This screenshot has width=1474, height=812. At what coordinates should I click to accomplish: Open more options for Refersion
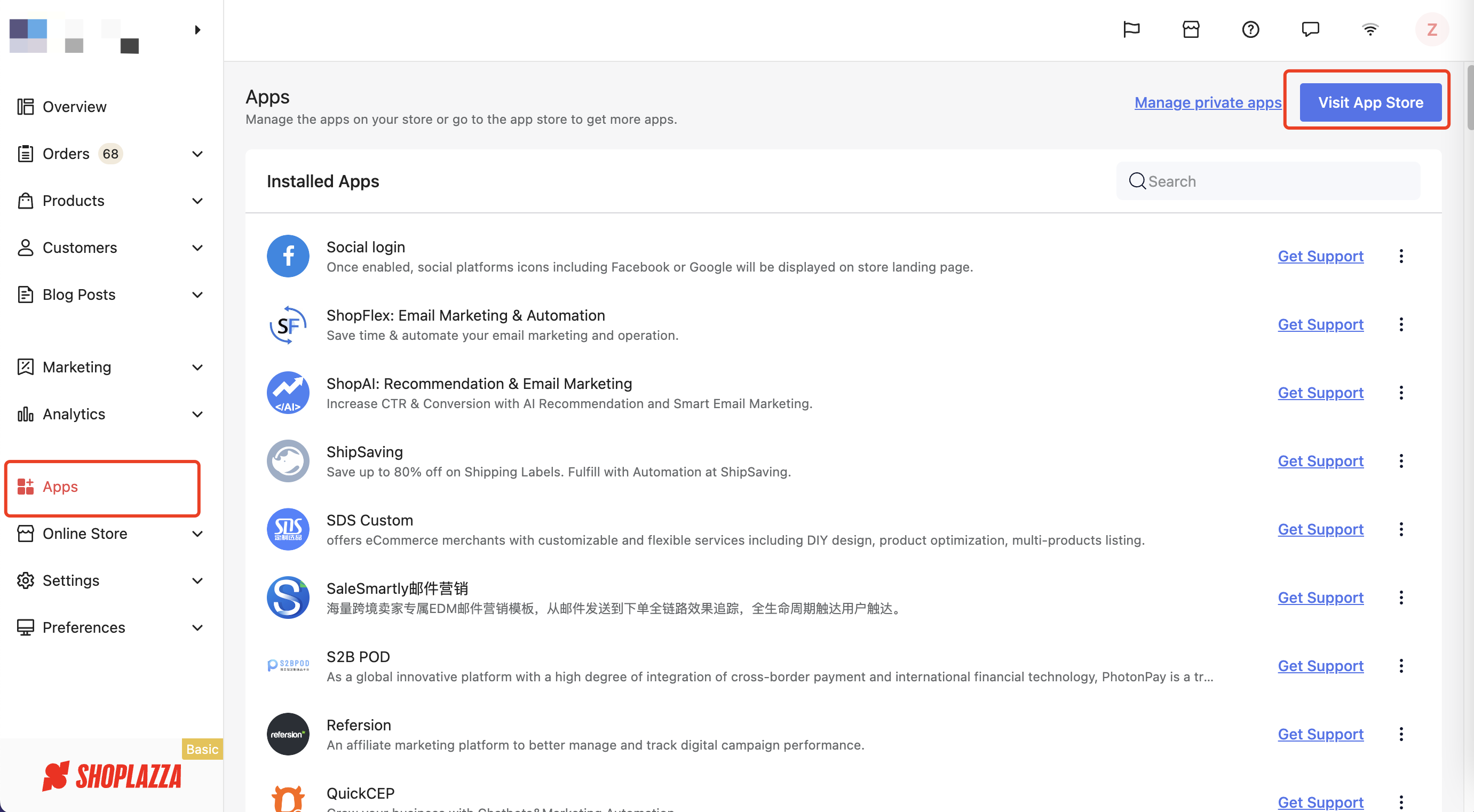point(1401,734)
